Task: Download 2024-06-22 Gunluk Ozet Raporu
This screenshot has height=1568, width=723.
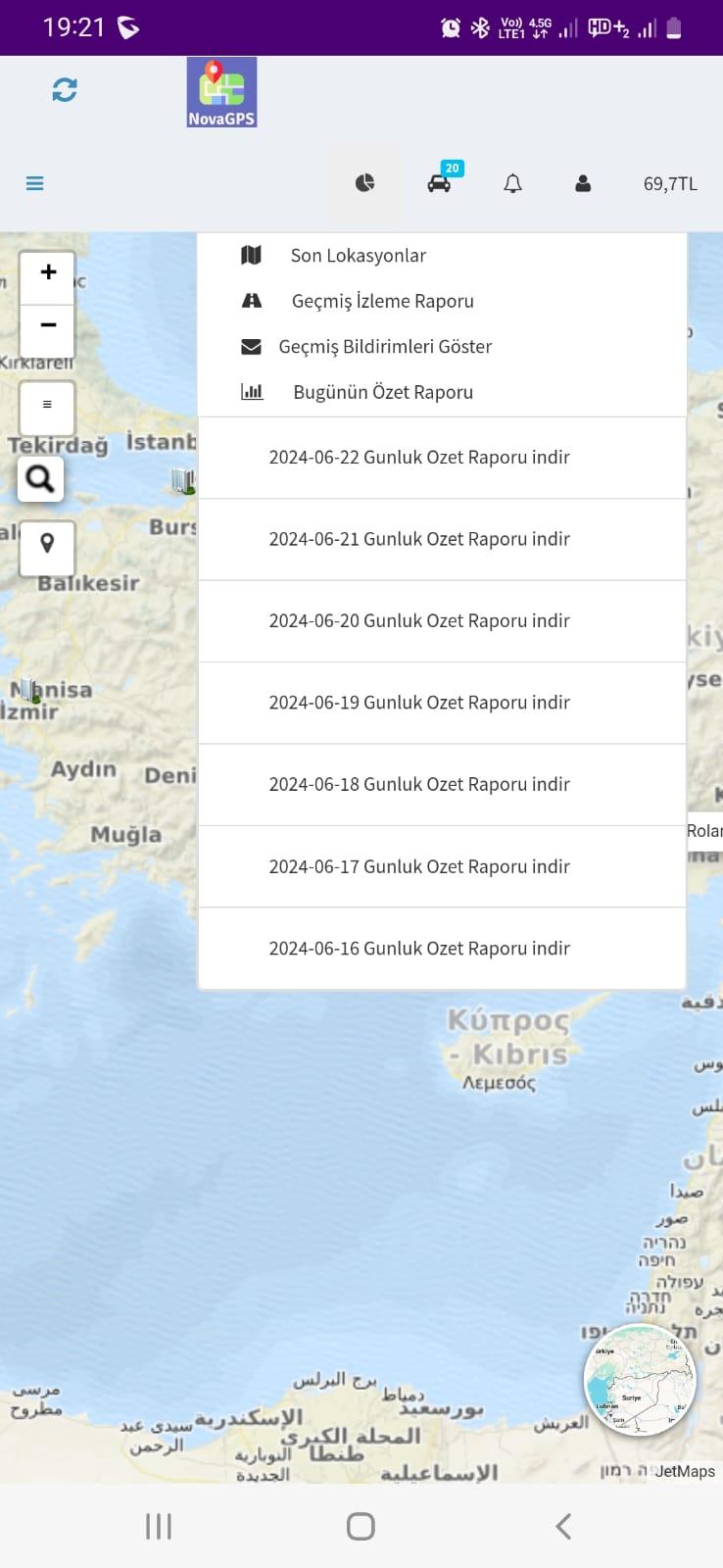Action: 442,458
